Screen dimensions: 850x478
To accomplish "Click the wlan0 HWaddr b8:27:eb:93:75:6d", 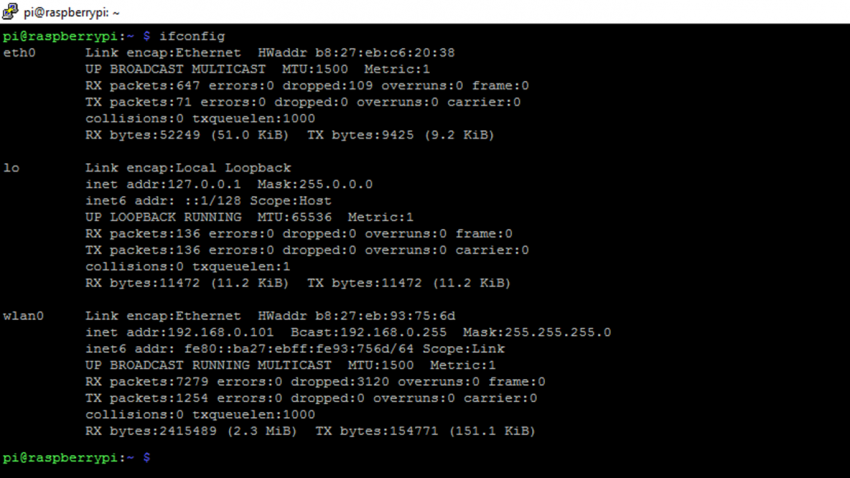I will tap(356, 316).
